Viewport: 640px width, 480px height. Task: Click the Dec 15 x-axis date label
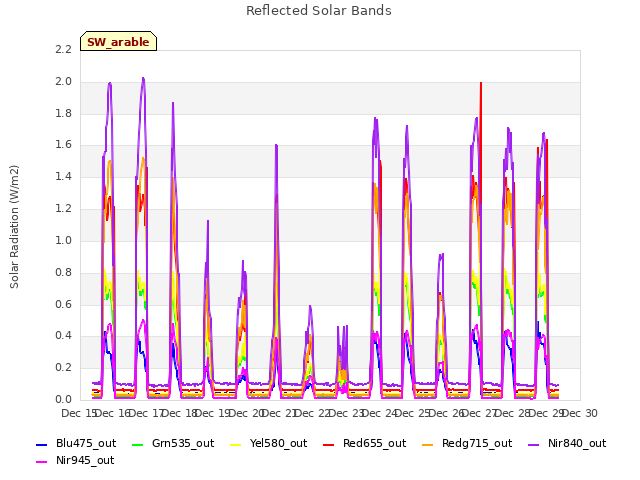(79, 413)
